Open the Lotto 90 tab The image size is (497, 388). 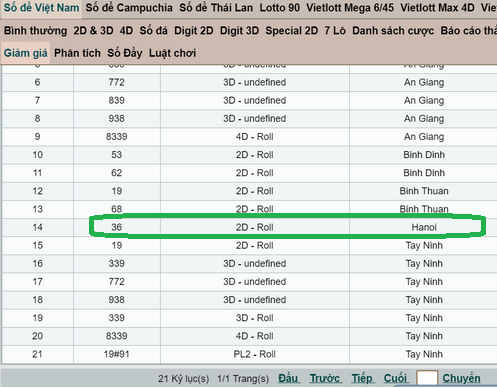[280, 7]
